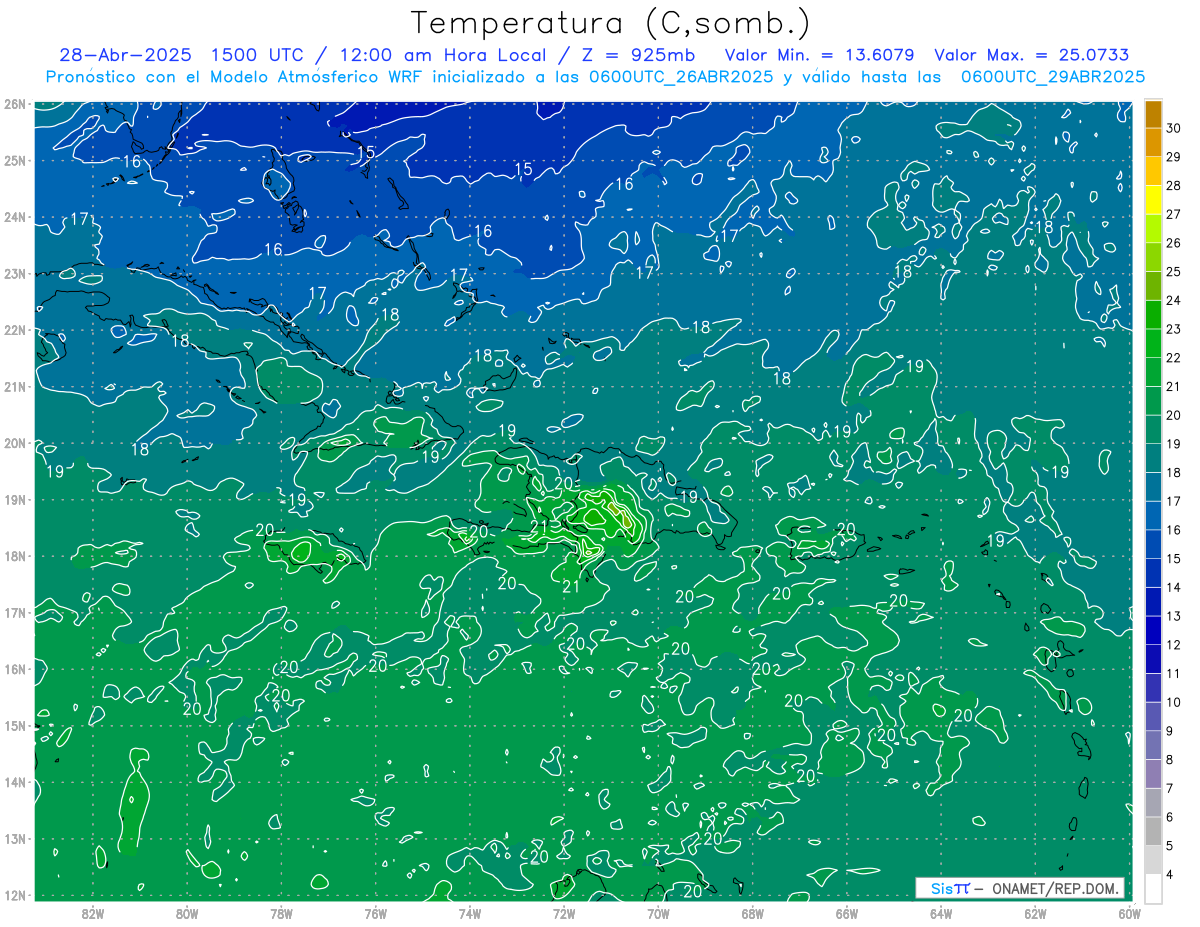Image resolution: width=1200 pixels, height=927 pixels.
Task: Click the "26N" latitude axis label
Action: click(14, 104)
